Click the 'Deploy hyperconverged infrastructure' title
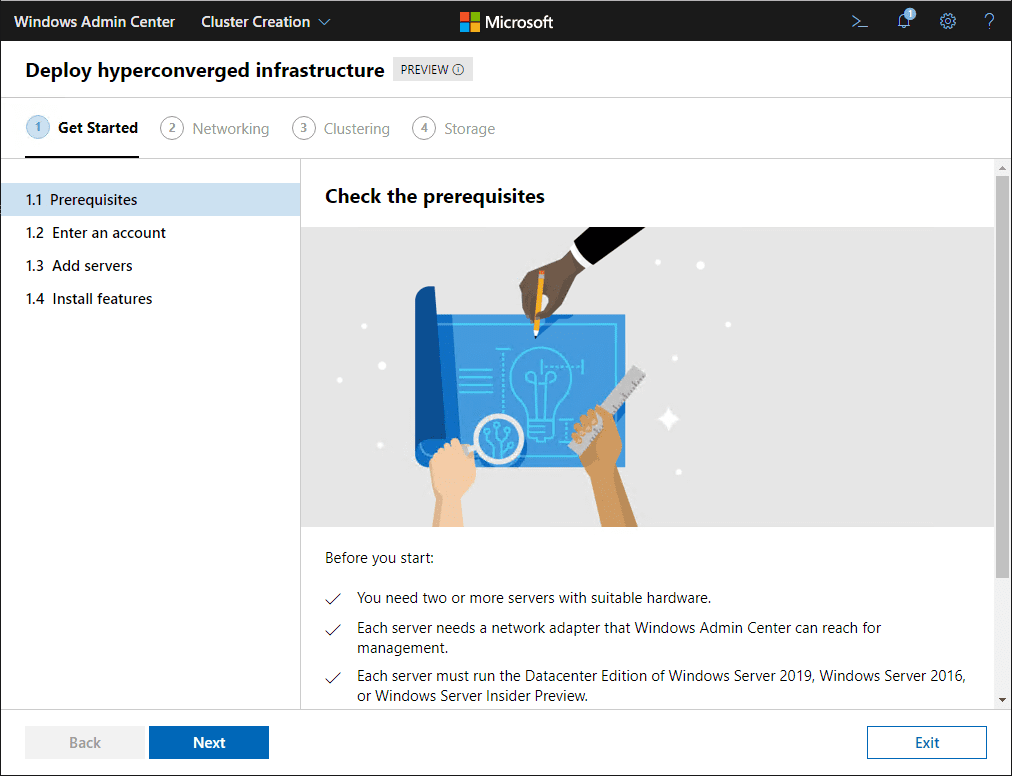The image size is (1012, 776). (x=205, y=70)
